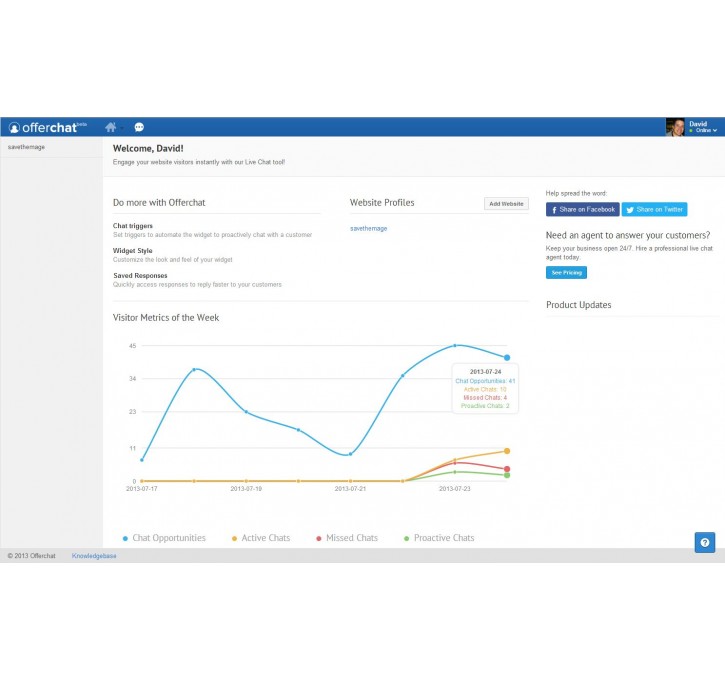The height and width of the screenshot is (680, 725).
Task: Click the 2013-07-23 axis label
Action: (455, 489)
